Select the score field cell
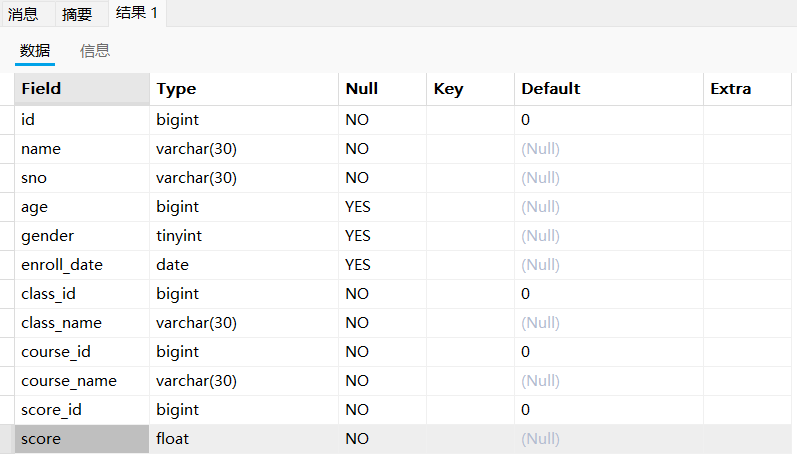797x456 pixels. [x=82, y=439]
